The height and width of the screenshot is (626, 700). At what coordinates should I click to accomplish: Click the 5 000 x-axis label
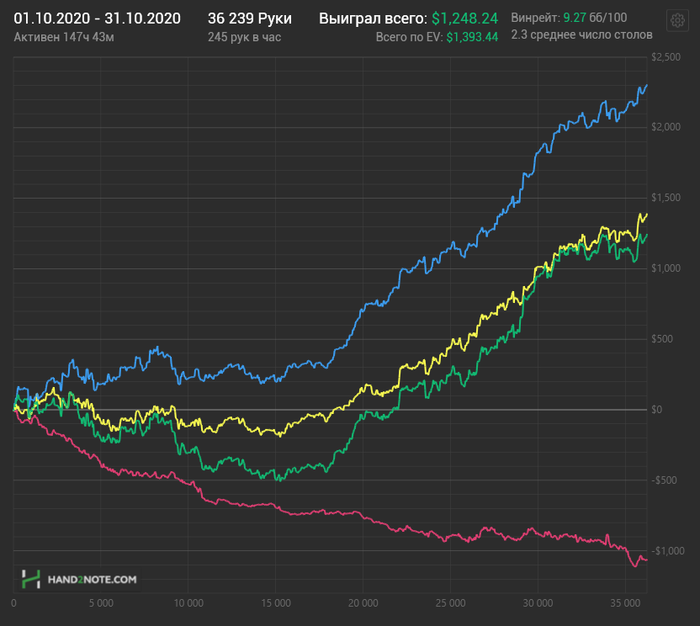(101, 603)
